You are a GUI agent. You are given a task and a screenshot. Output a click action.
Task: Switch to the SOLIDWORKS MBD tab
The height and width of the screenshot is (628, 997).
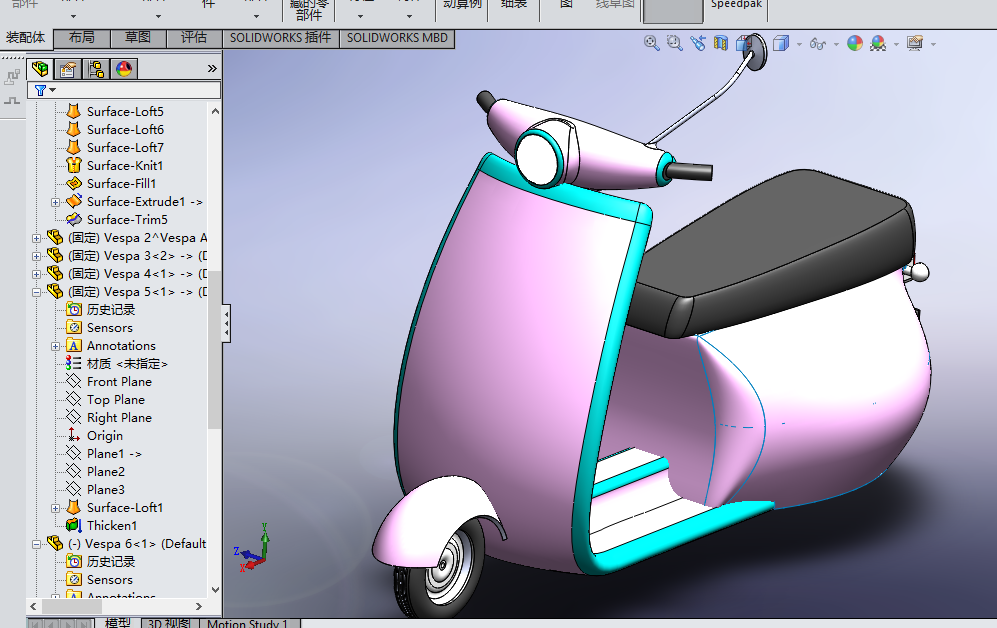click(397, 38)
